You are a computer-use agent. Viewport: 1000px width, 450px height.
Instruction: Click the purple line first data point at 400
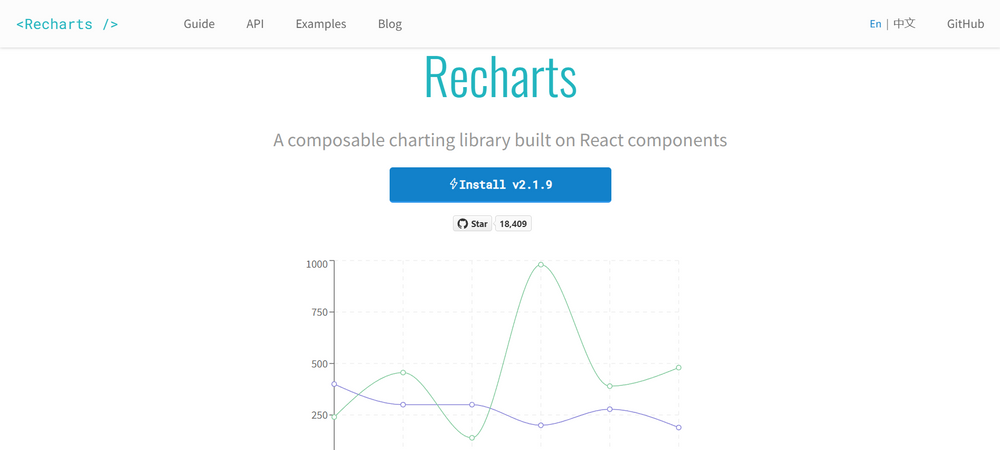point(334,384)
